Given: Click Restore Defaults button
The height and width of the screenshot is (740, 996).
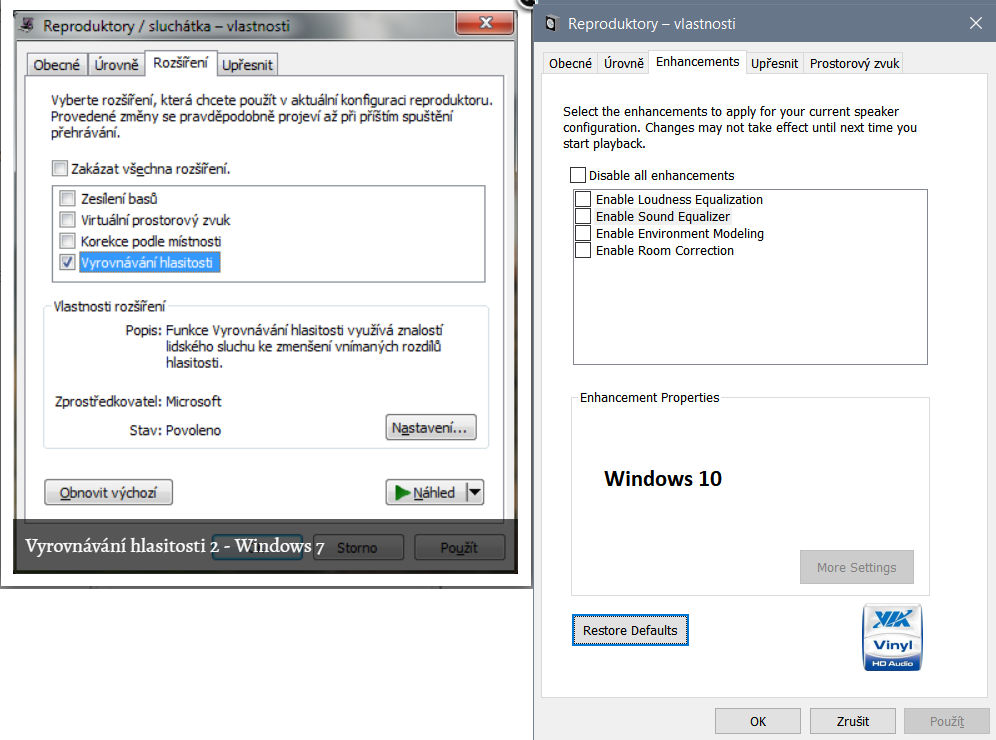Looking at the screenshot, I should click(630, 630).
